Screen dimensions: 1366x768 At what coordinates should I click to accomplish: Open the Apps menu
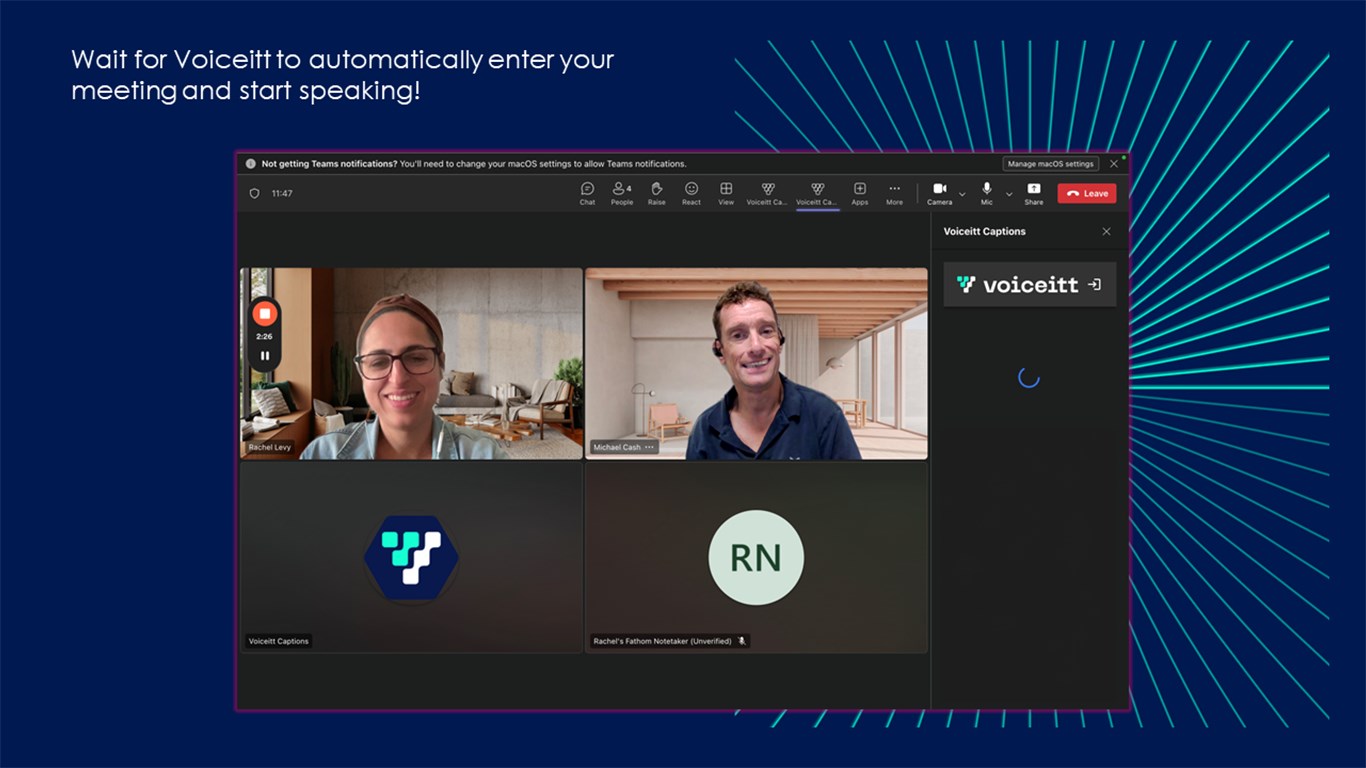coord(860,193)
